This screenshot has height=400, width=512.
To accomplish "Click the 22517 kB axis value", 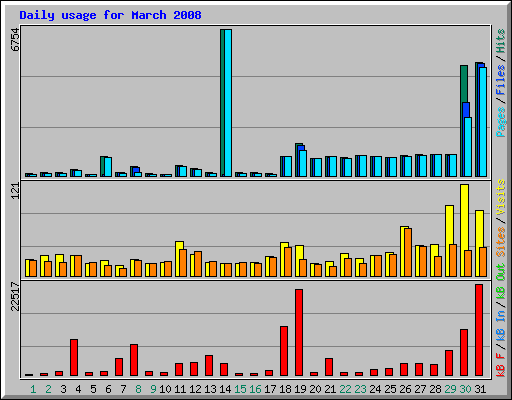I will [x=15, y=296].
